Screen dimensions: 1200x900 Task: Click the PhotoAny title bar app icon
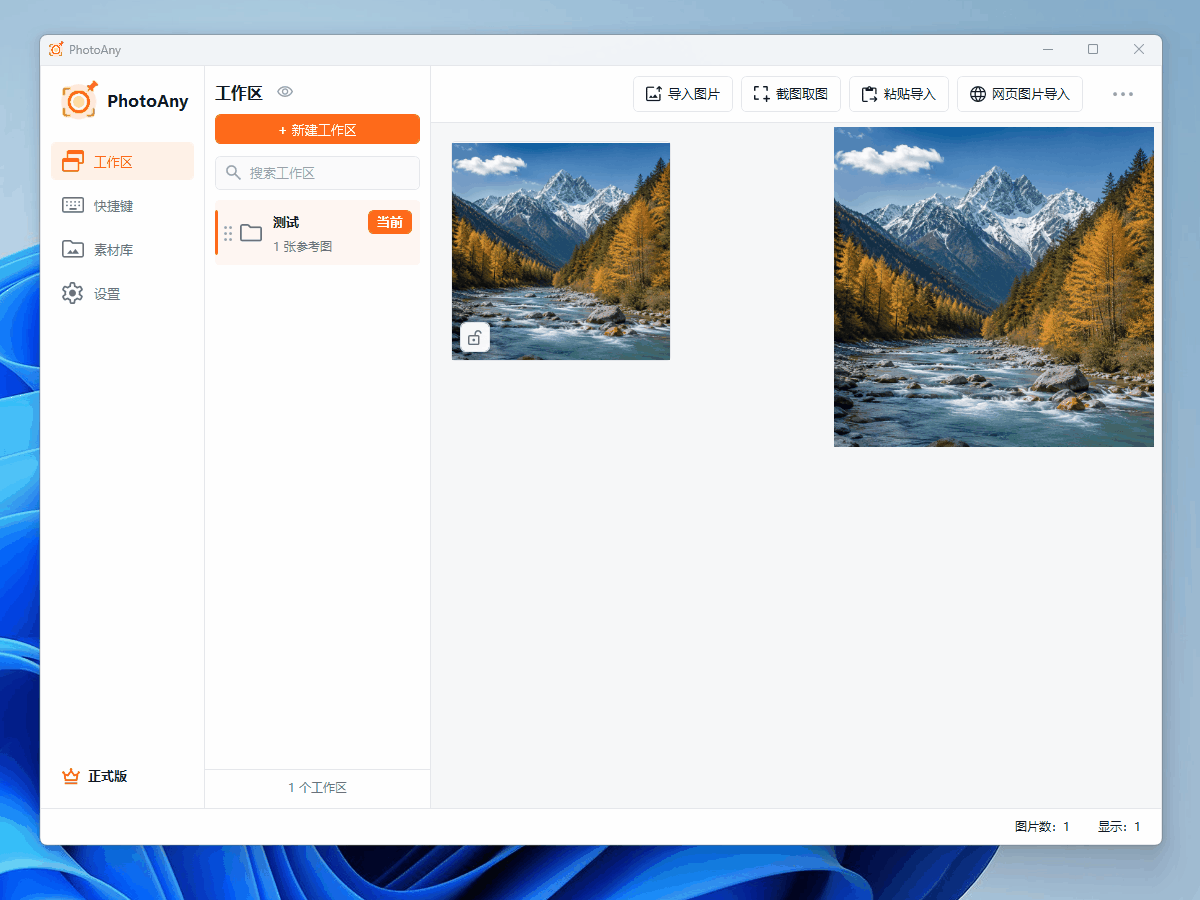(56, 49)
